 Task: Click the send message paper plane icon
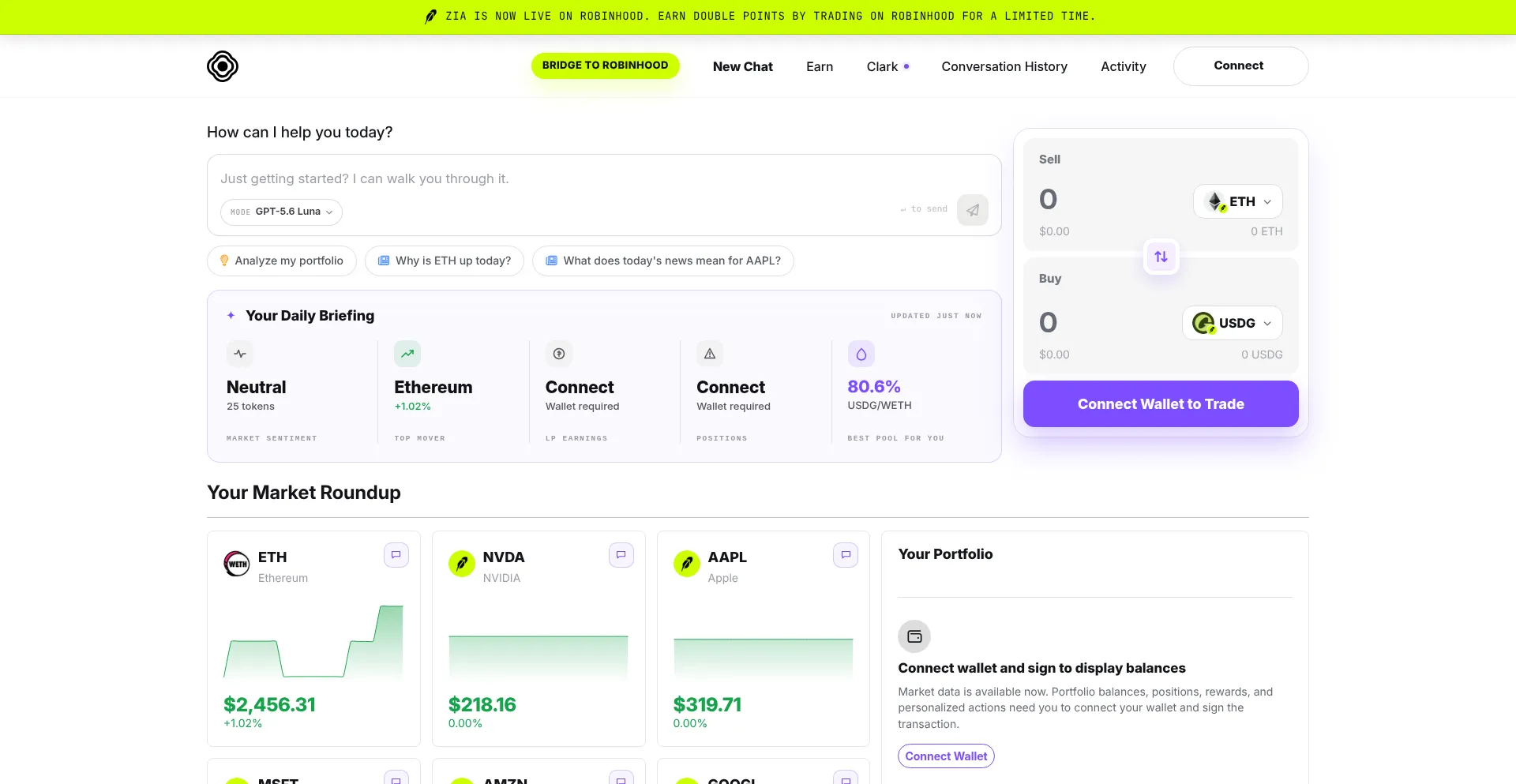[973, 210]
